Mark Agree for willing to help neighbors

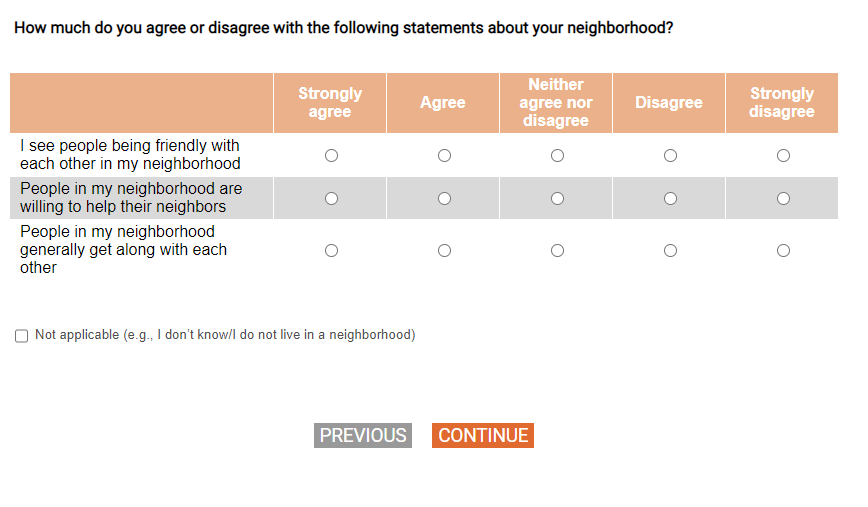[444, 198]
